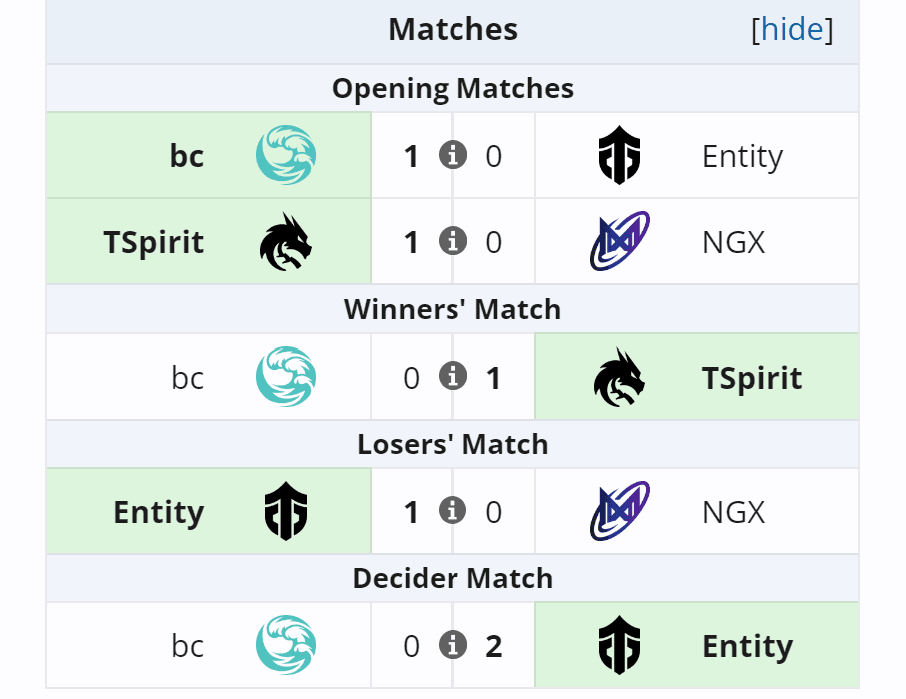Viewport: 906px width, 699px height.
Task: Click the Entity logo in the Decider Match
Action: point(620,646)
